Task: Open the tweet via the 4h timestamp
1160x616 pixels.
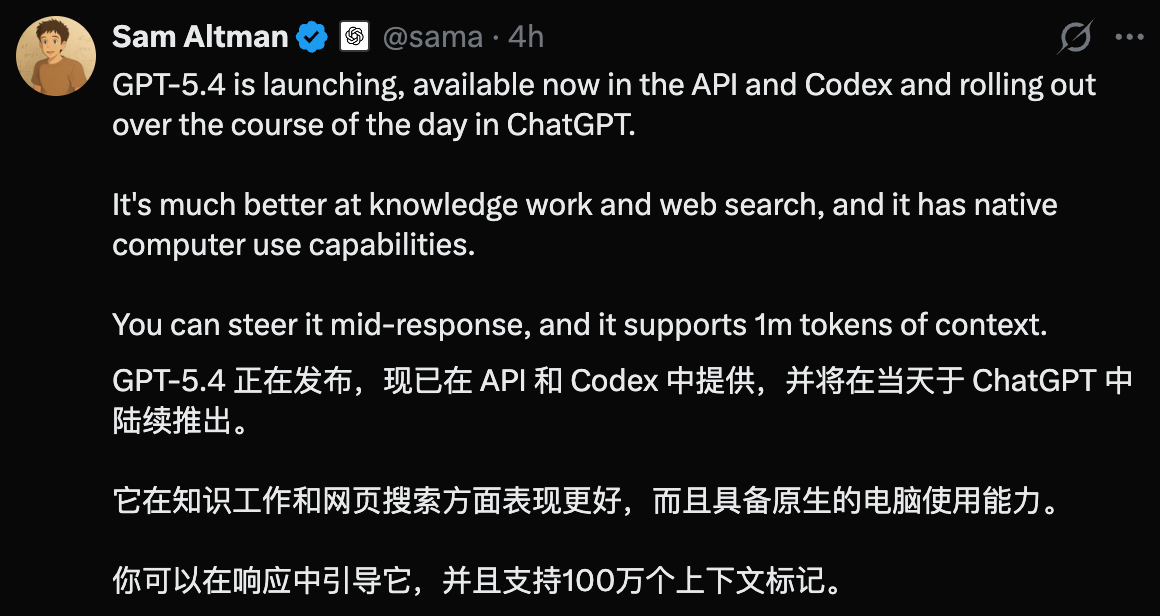Action: click(526, 38)
